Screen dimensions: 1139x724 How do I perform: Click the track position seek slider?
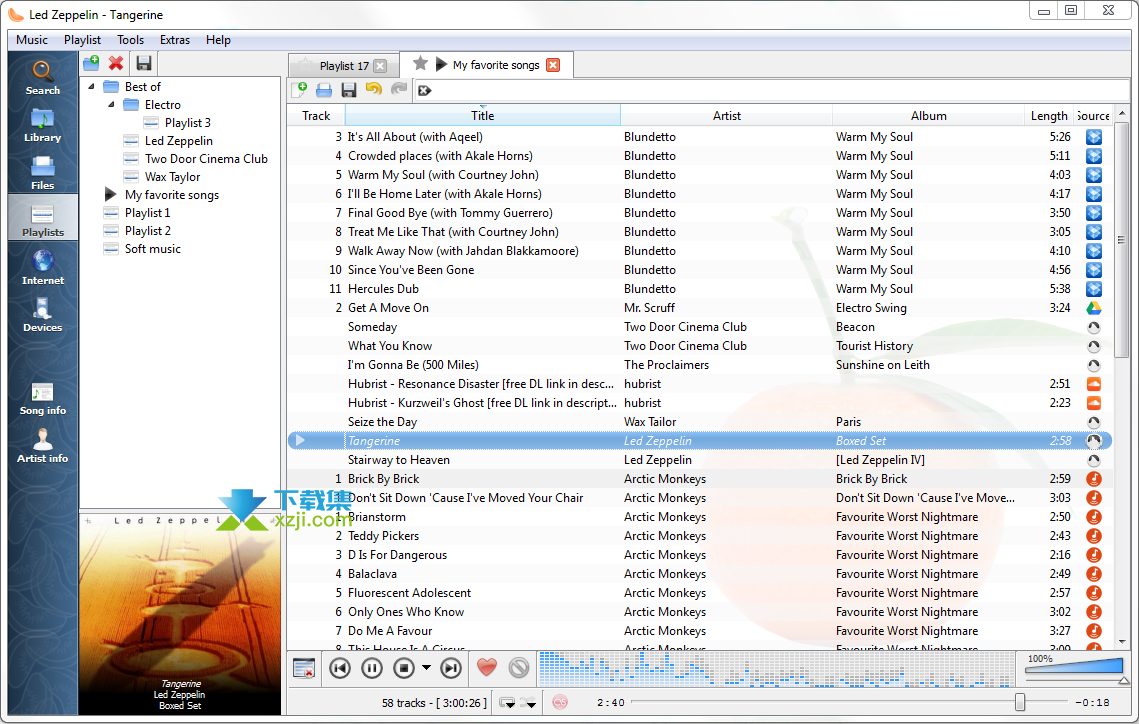[820, 703]
